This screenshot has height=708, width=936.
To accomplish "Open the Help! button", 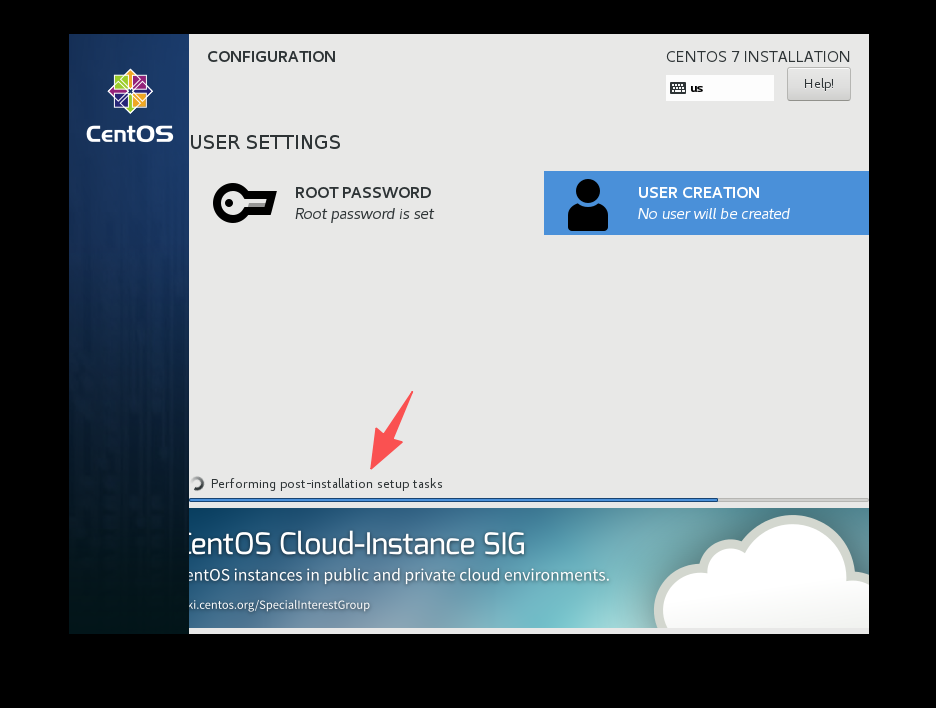I will pyautogui.click(x=818, y=84).
